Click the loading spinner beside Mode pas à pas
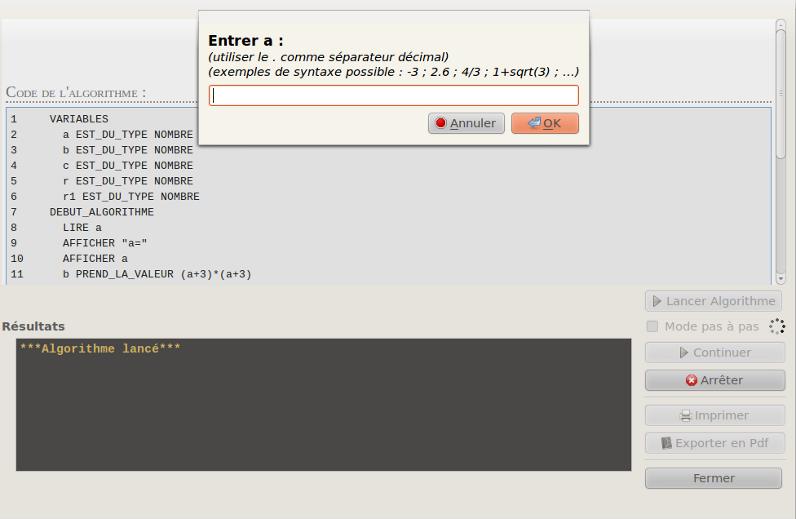This screenshot has width=796, height=519. pyautogui.click(x=776, y=326)
